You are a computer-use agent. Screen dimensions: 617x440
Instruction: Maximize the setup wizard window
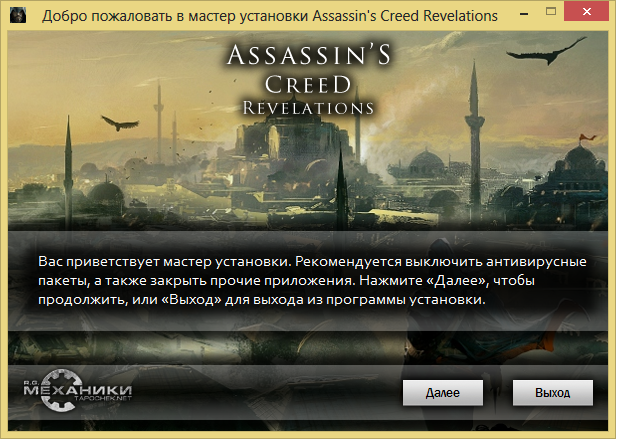(551, 11)
